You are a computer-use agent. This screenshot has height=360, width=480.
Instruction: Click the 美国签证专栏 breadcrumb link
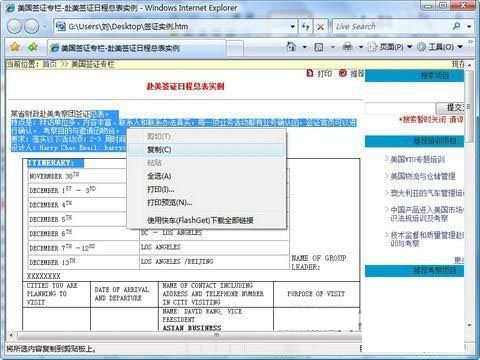(92, 64)
